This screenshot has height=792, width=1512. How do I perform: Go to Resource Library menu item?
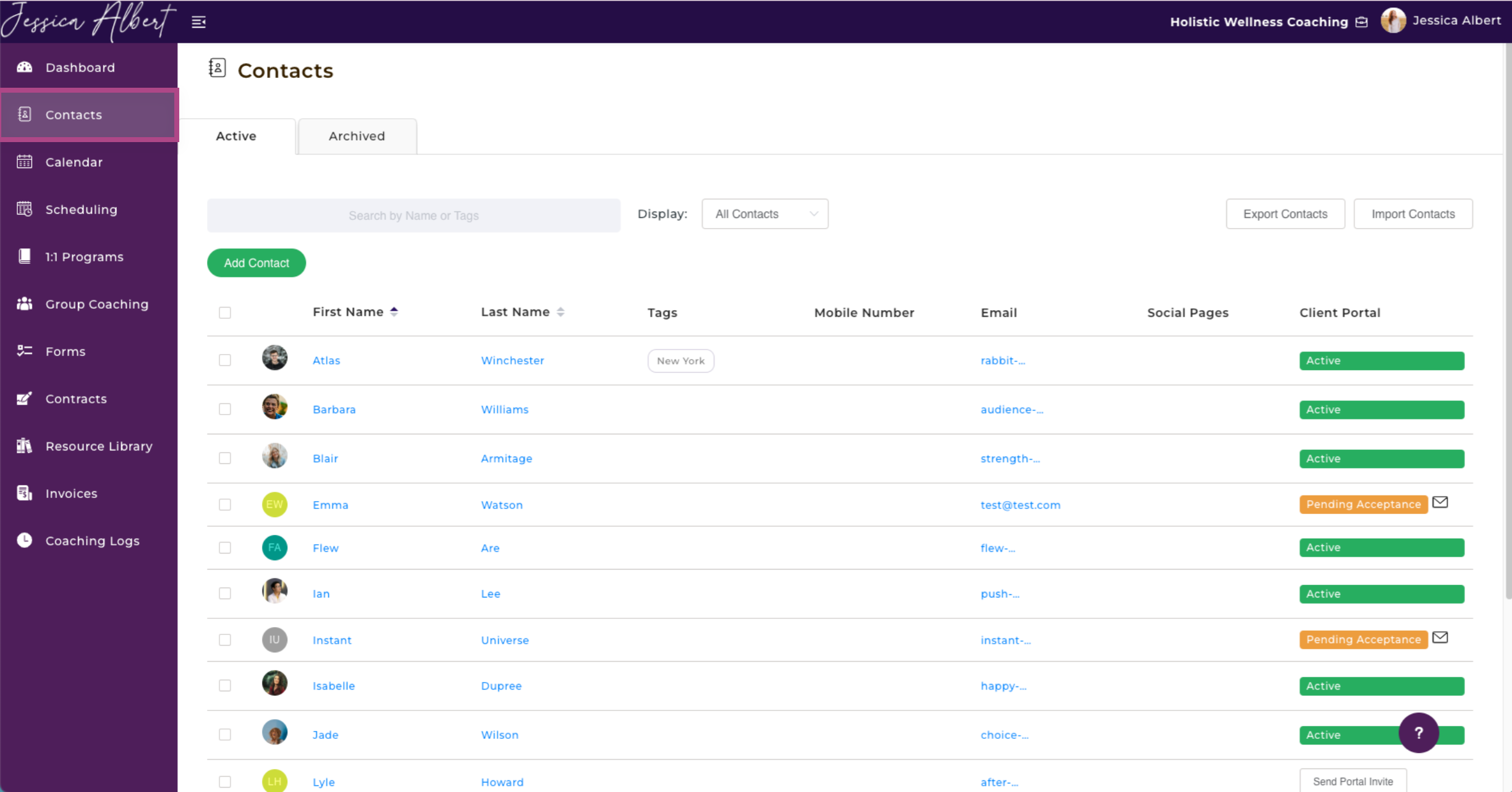pyautogui.click(x=89, y=446)
